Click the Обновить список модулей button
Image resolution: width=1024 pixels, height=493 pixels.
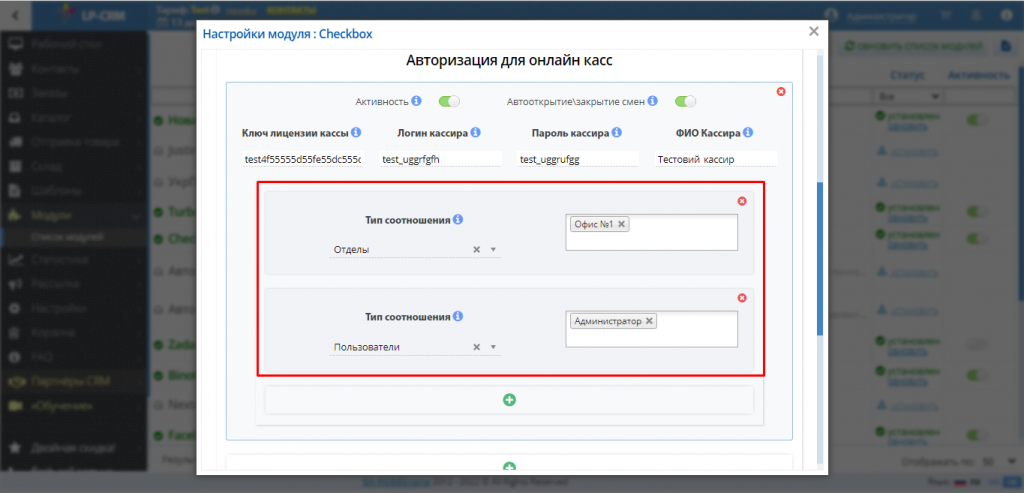click(x=914, y=46)
